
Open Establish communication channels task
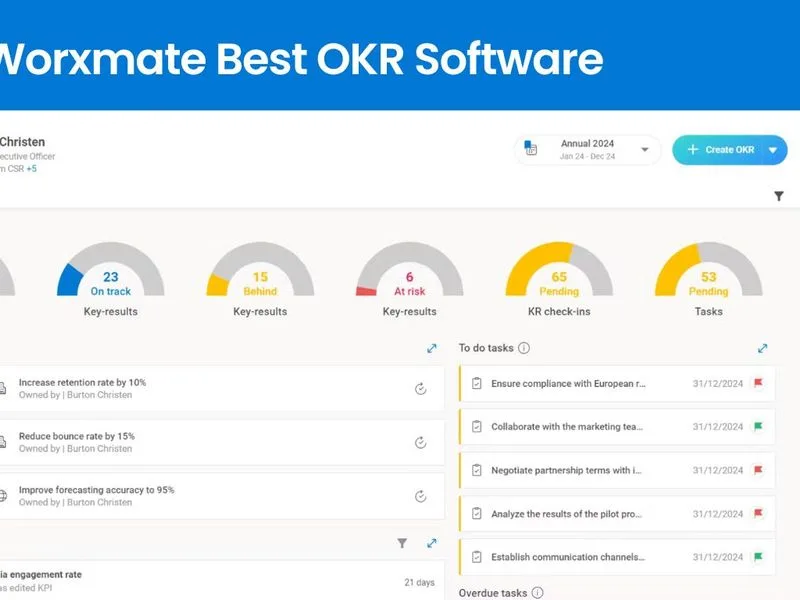617,557
